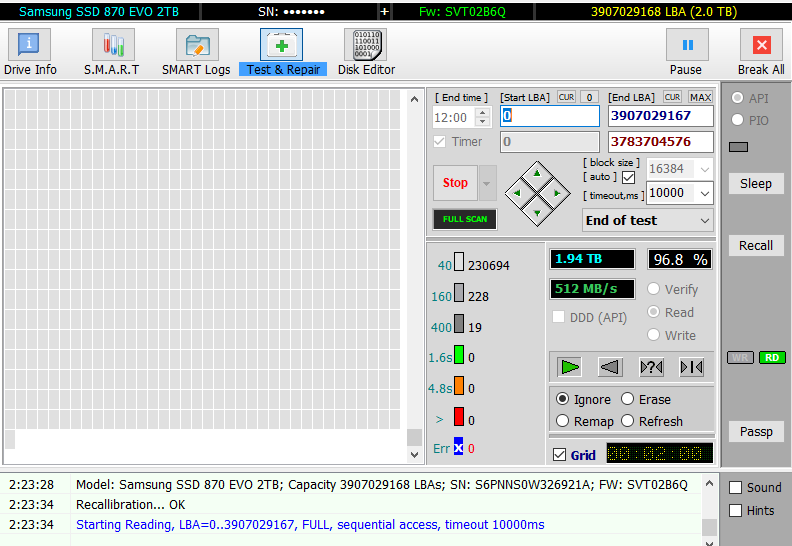792x546 pixels.
Task: Open the Drive Info panel
Action: (29, 53)
